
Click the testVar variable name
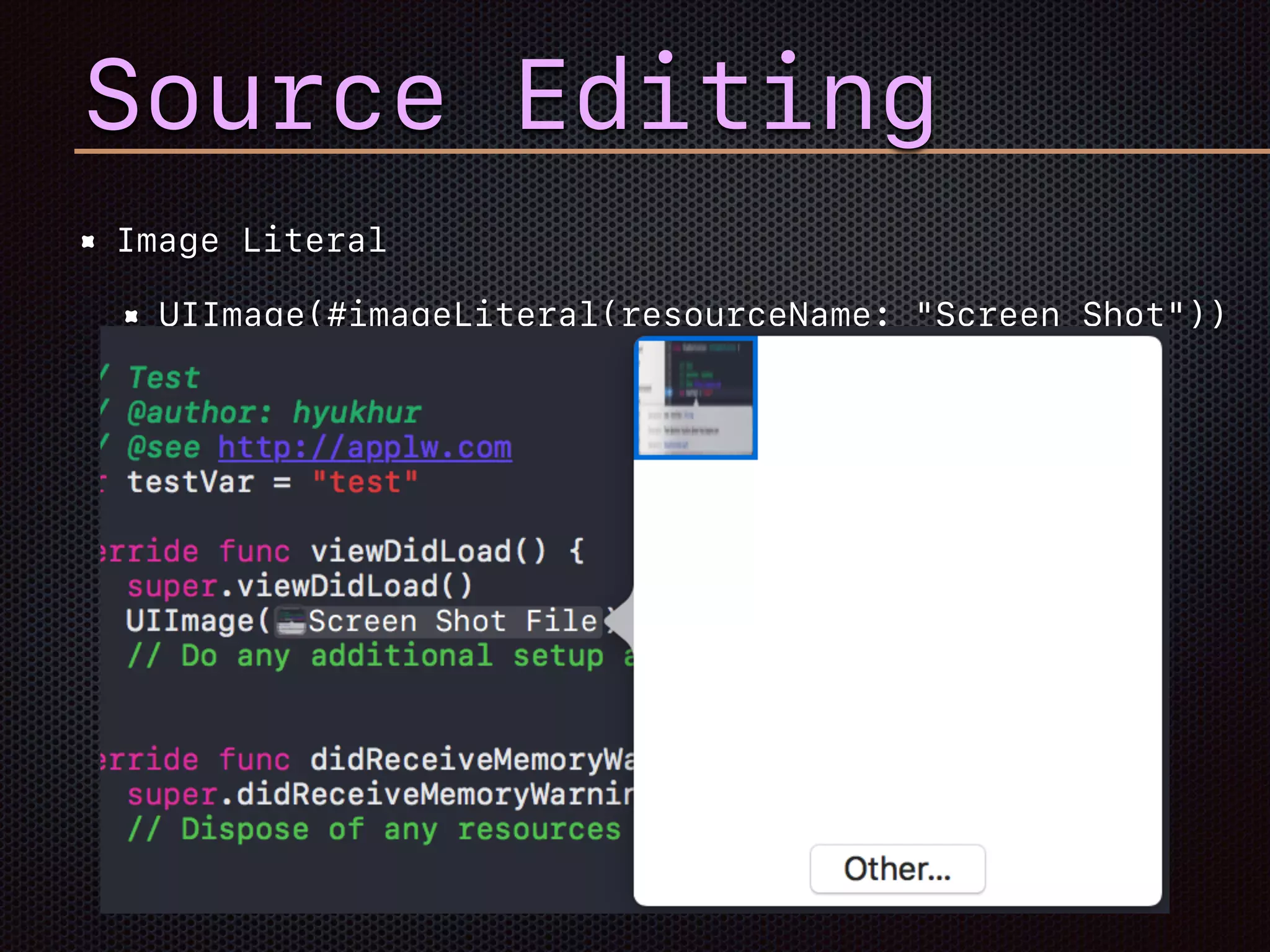(x=190, y=482)
